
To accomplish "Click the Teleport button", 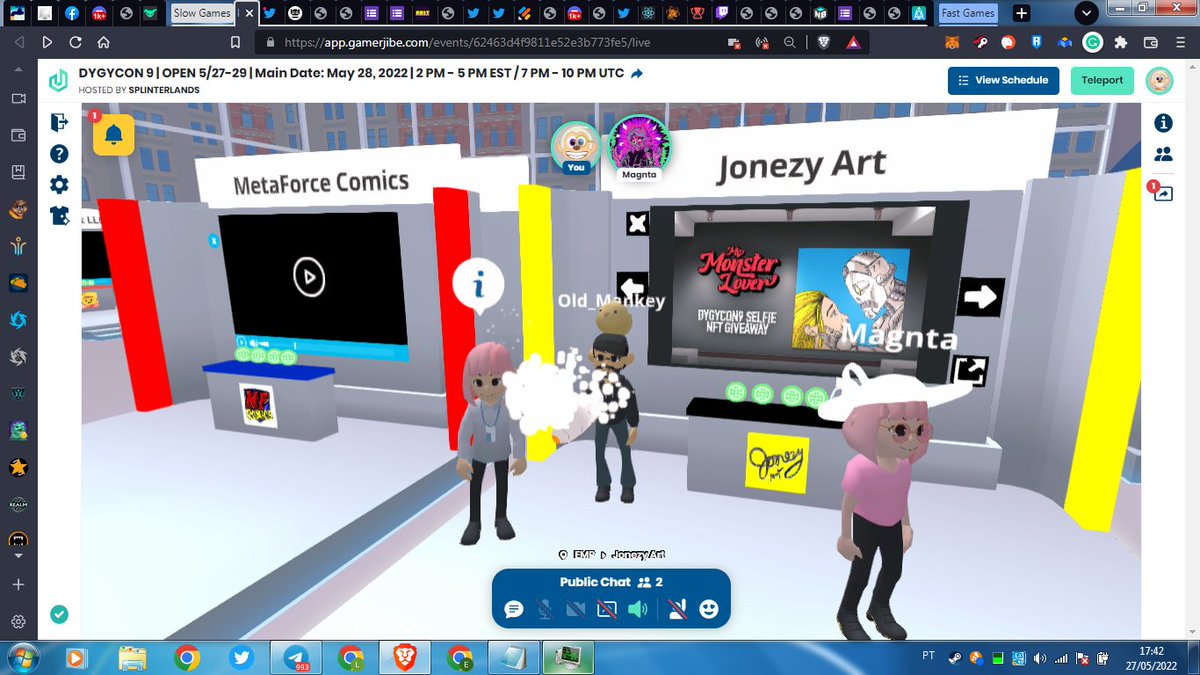I will click(1102, 80).
